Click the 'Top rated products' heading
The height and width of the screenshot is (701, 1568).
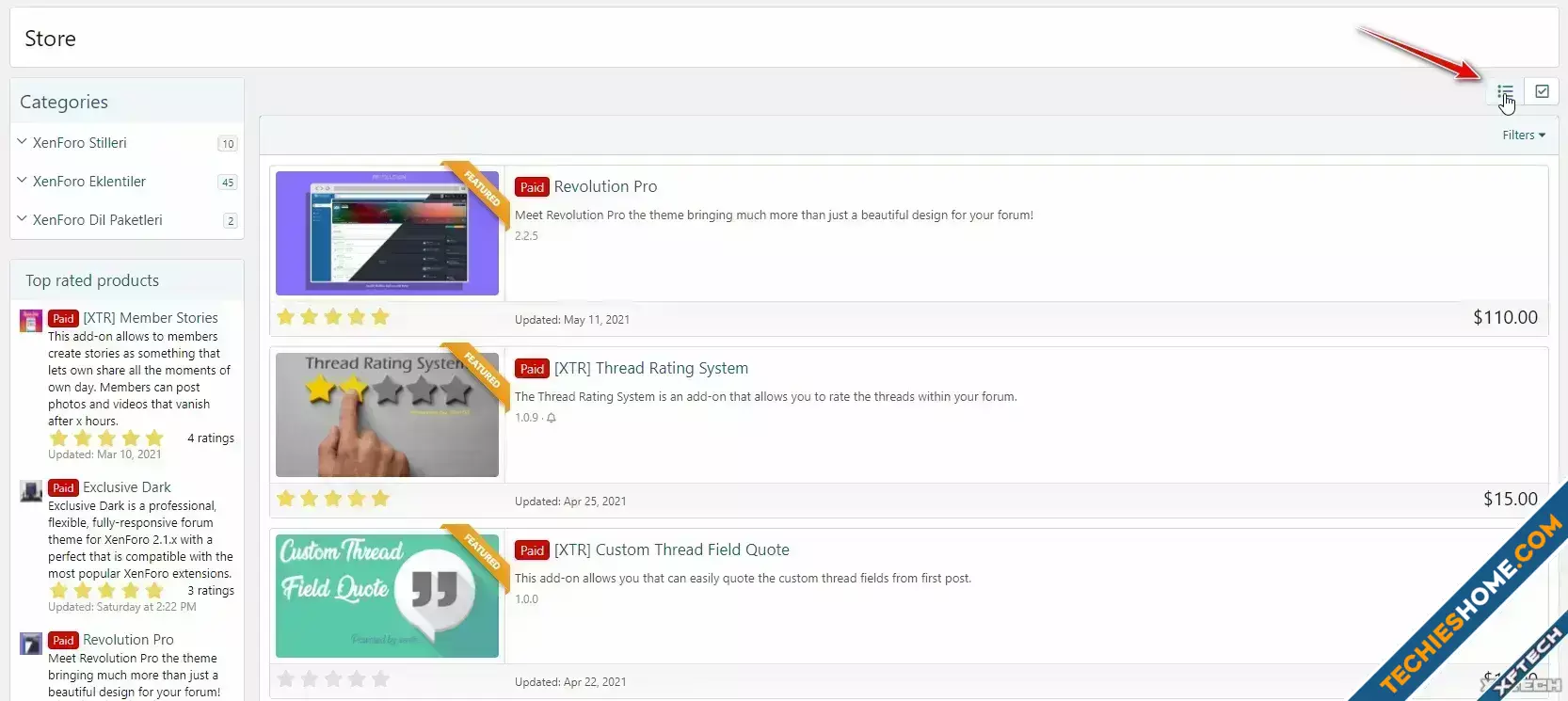pyautogui.click(x=92, y=280)
